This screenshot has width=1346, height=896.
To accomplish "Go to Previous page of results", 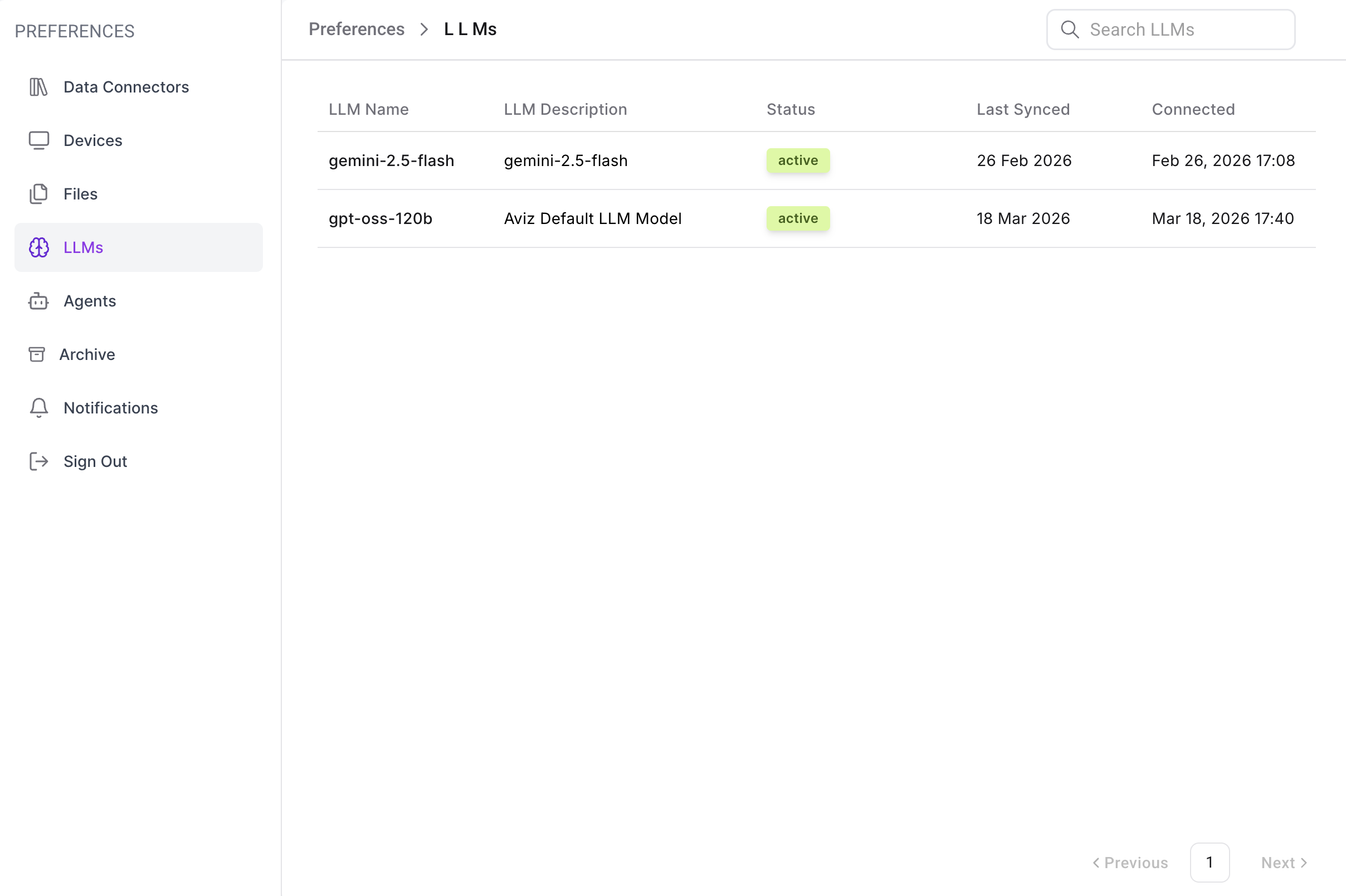I will tap(1130, 862).
